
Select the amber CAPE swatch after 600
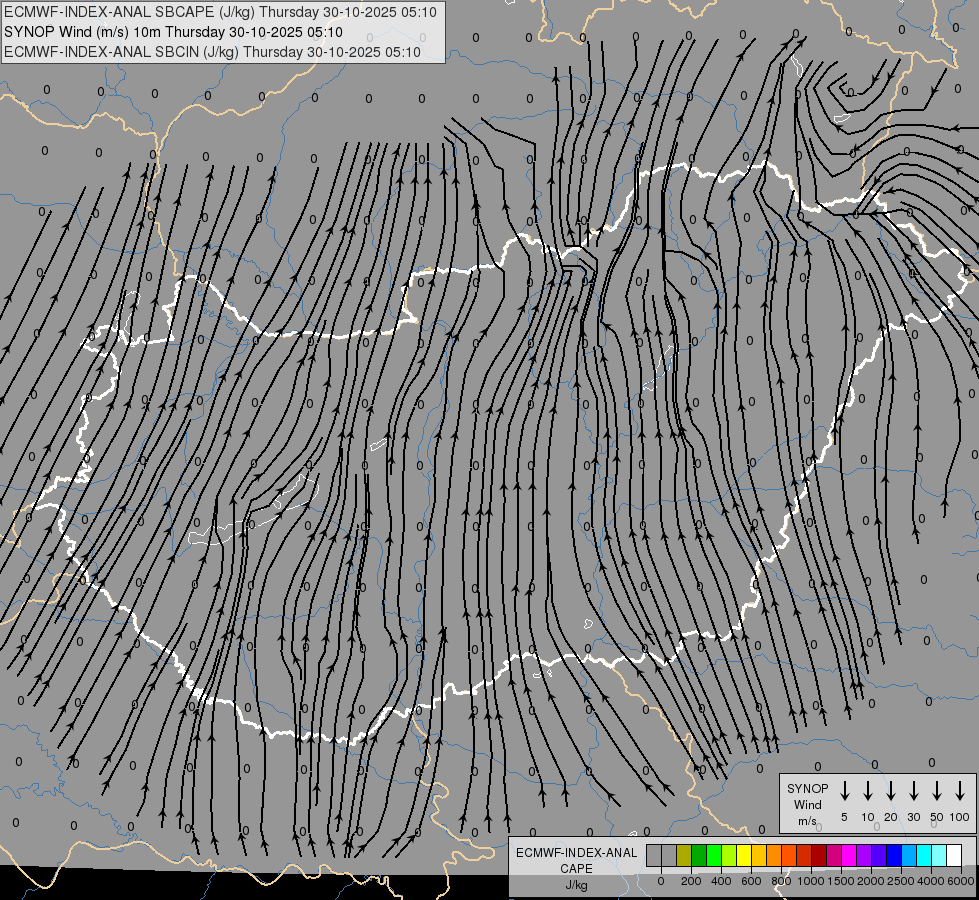click(759, 855)
